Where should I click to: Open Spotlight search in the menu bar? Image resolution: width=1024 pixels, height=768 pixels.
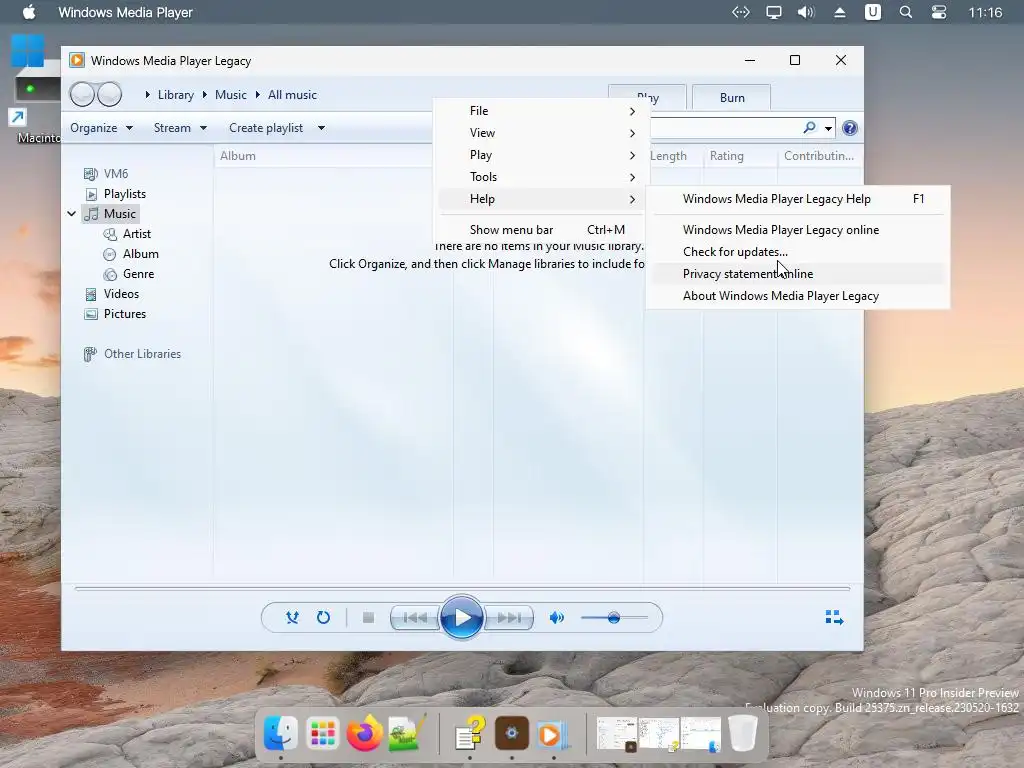(x=906, y=12)
